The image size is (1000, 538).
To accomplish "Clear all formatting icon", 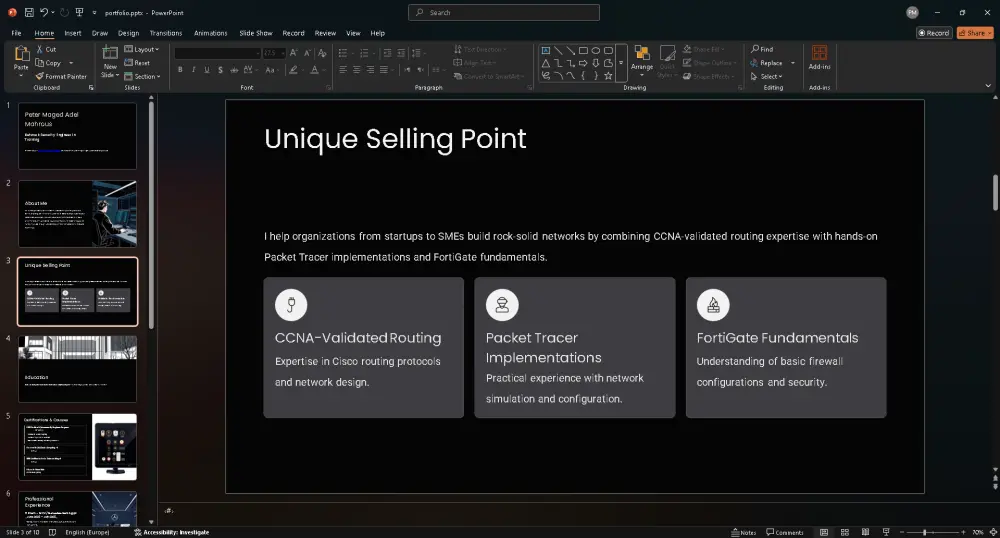I will coord(322,53).
